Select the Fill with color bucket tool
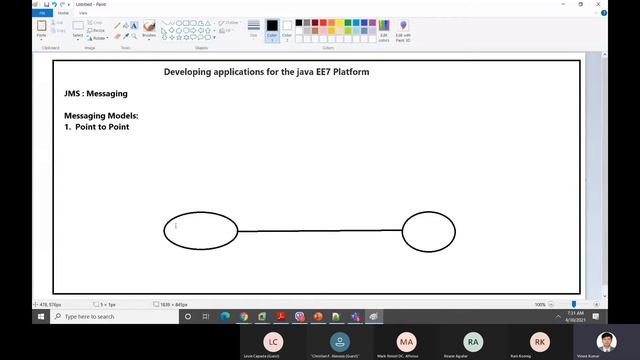 pos(126,26)
